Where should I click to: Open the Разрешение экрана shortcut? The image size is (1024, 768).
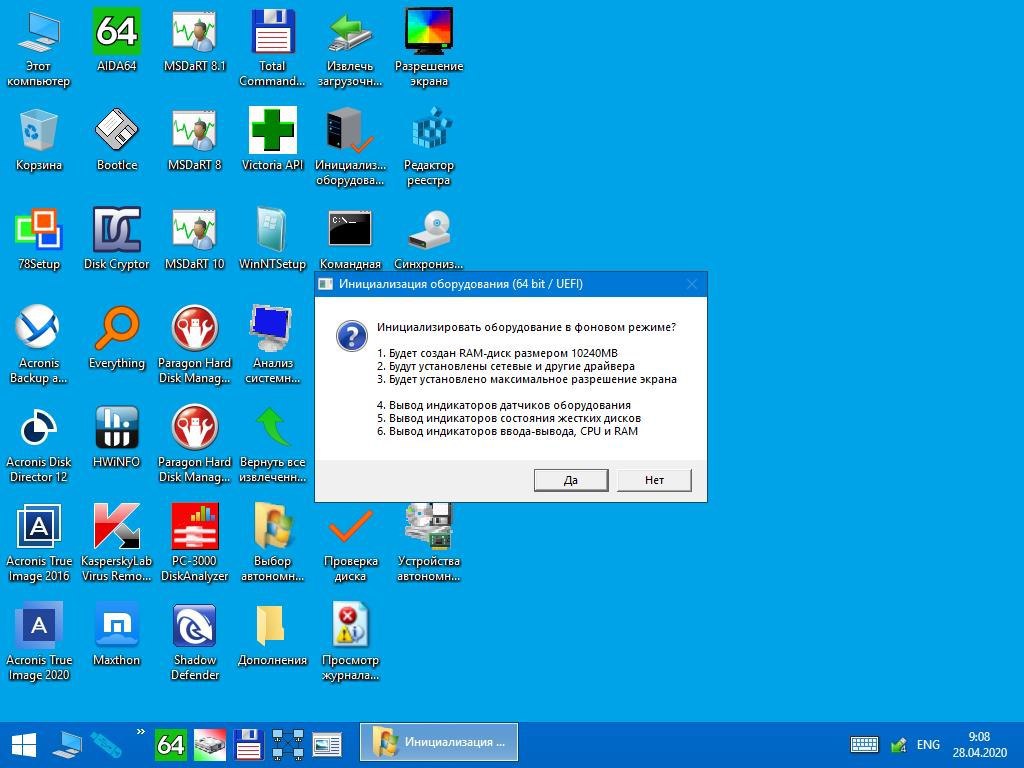[x=428, y=48]
